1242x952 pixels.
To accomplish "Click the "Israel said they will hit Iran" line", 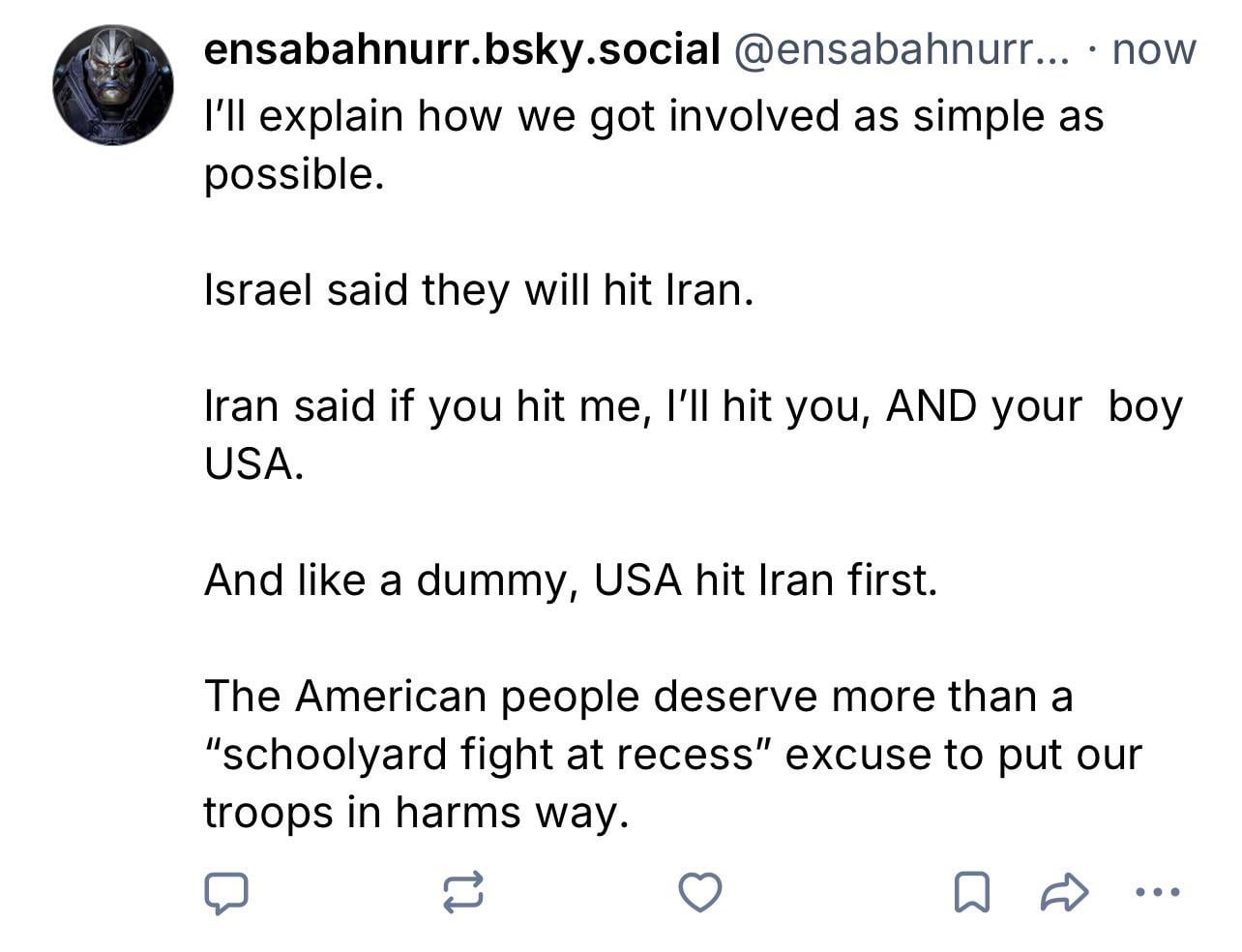I will pyautogui.click(x=478, y=290).
